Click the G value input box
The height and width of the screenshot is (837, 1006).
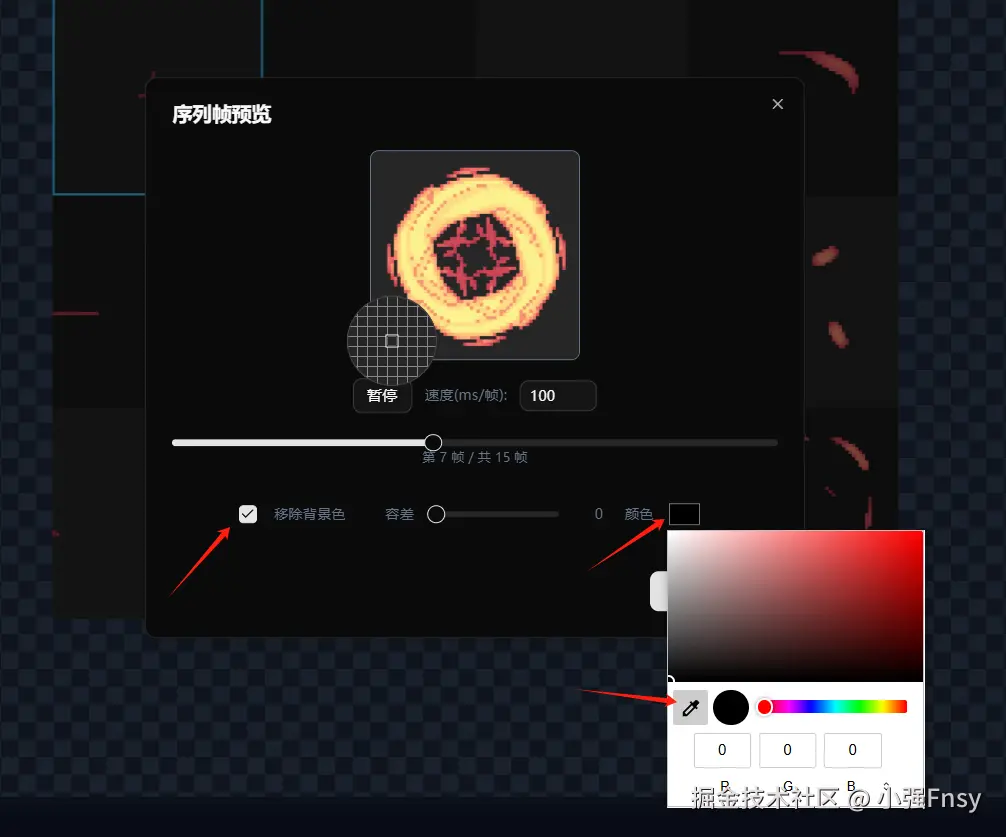[787, 750]
